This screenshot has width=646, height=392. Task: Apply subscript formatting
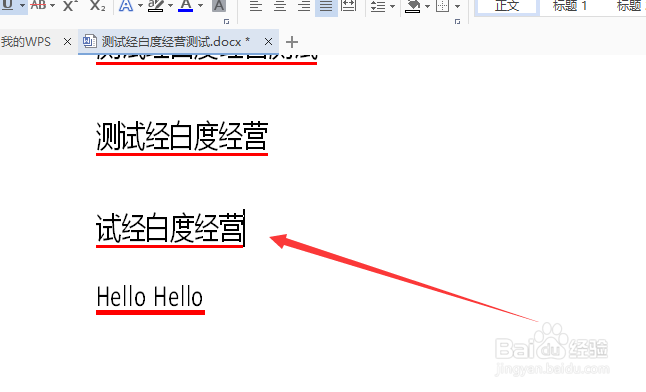click(x=98, y=5)
